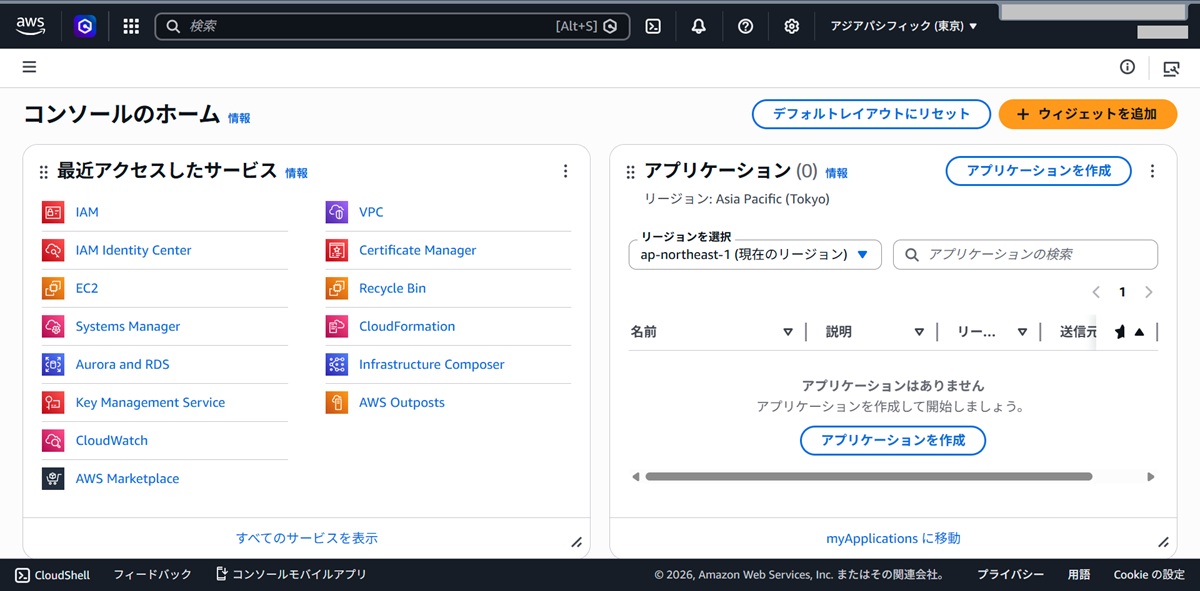Image resolution: width=1200 pixels, height=591 pixels.
Task: Open settings gear in the top bar
Action: coord(791,27)
